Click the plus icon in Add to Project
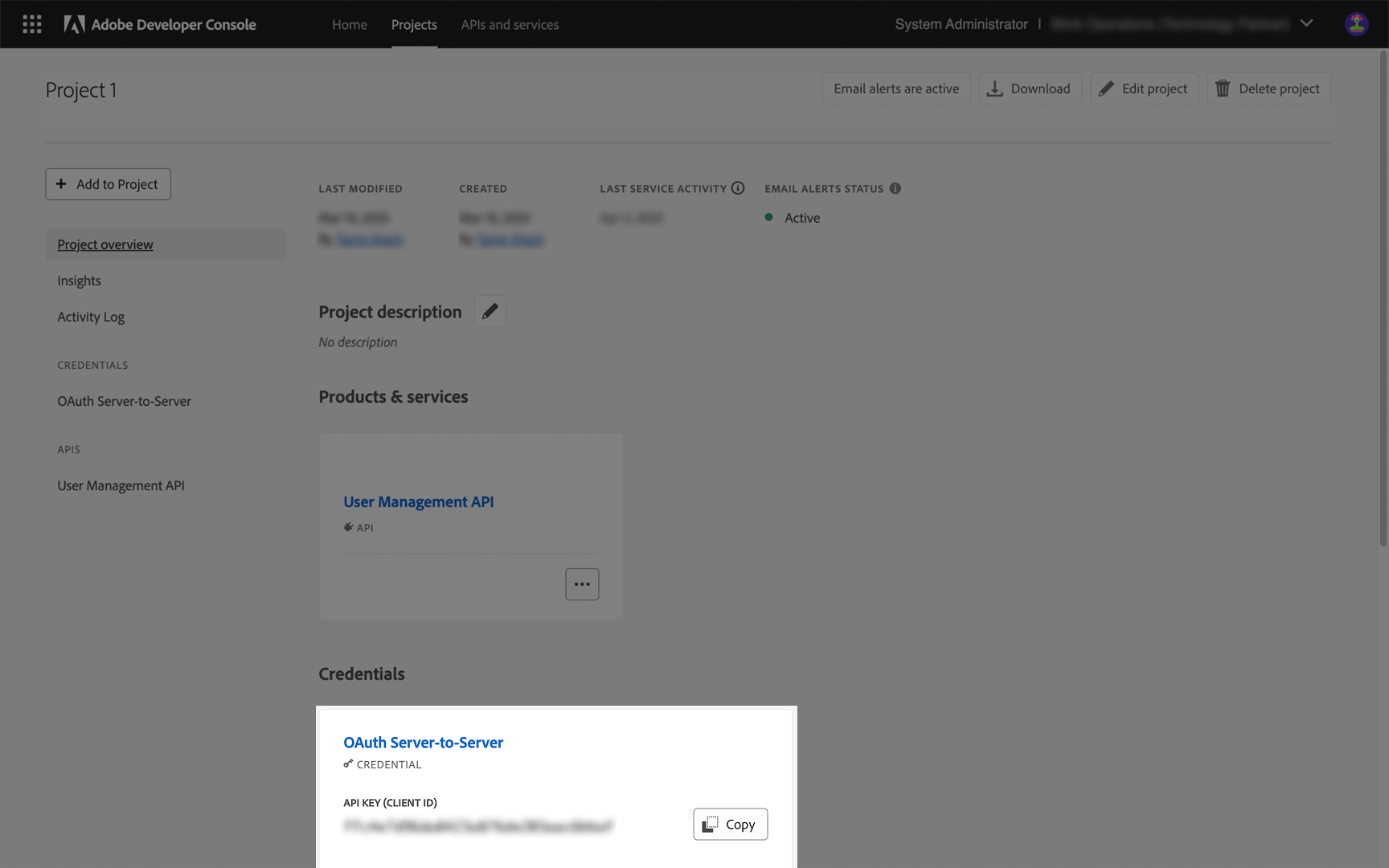This screenshot has height=868, width=1389. pyautogui.click(x=61, y=184)
